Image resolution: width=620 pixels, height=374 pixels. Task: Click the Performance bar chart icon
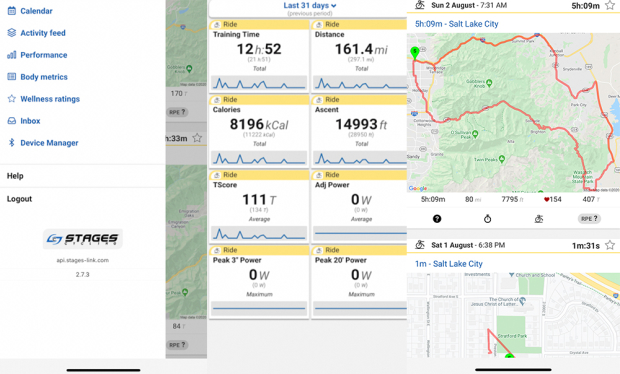(x=12, y=55)
